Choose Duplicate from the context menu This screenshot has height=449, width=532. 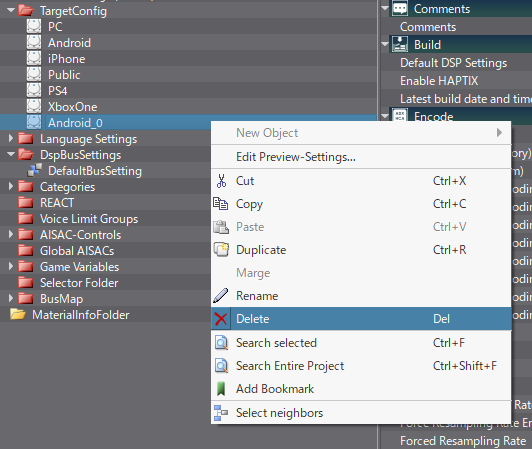click(x=361, y=250)
